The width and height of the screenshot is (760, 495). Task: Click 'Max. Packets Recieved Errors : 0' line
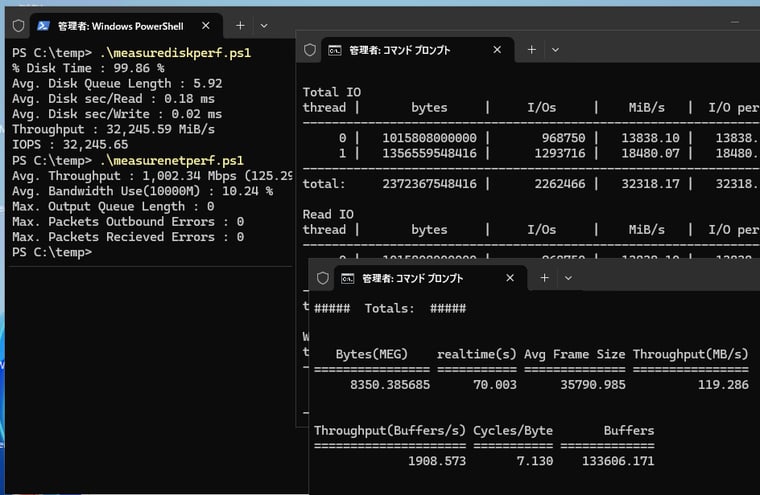[x=128, y=237]
